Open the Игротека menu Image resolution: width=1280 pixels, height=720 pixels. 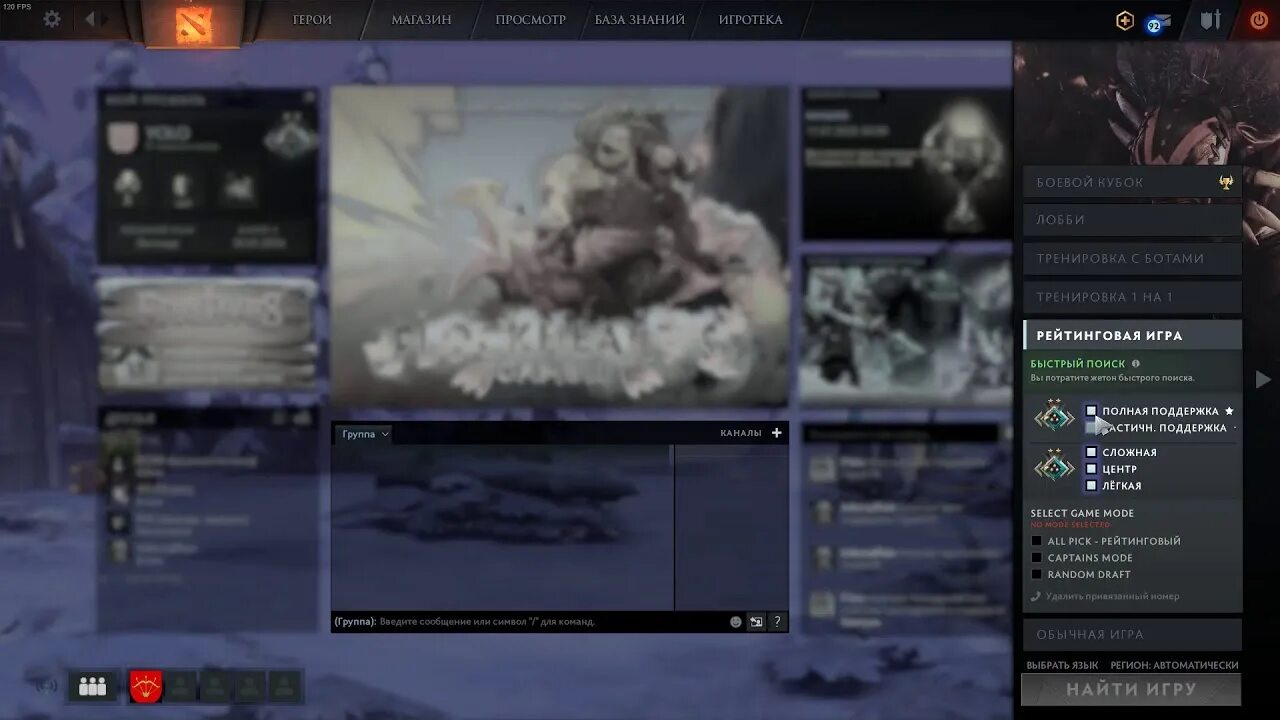[751, 20]
